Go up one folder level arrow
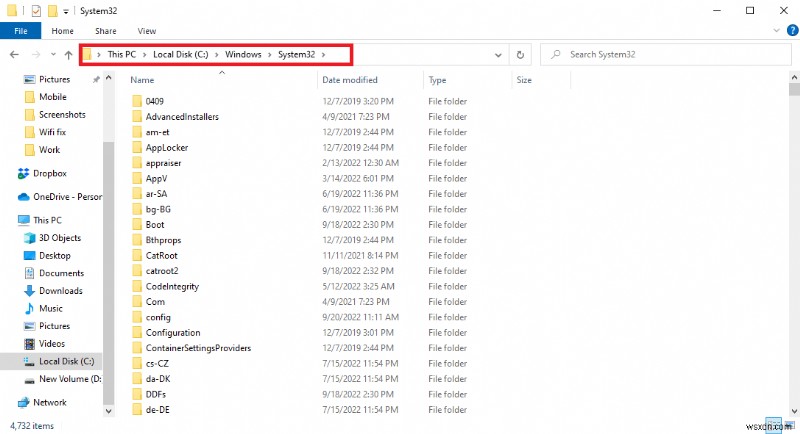 point(68,55)
